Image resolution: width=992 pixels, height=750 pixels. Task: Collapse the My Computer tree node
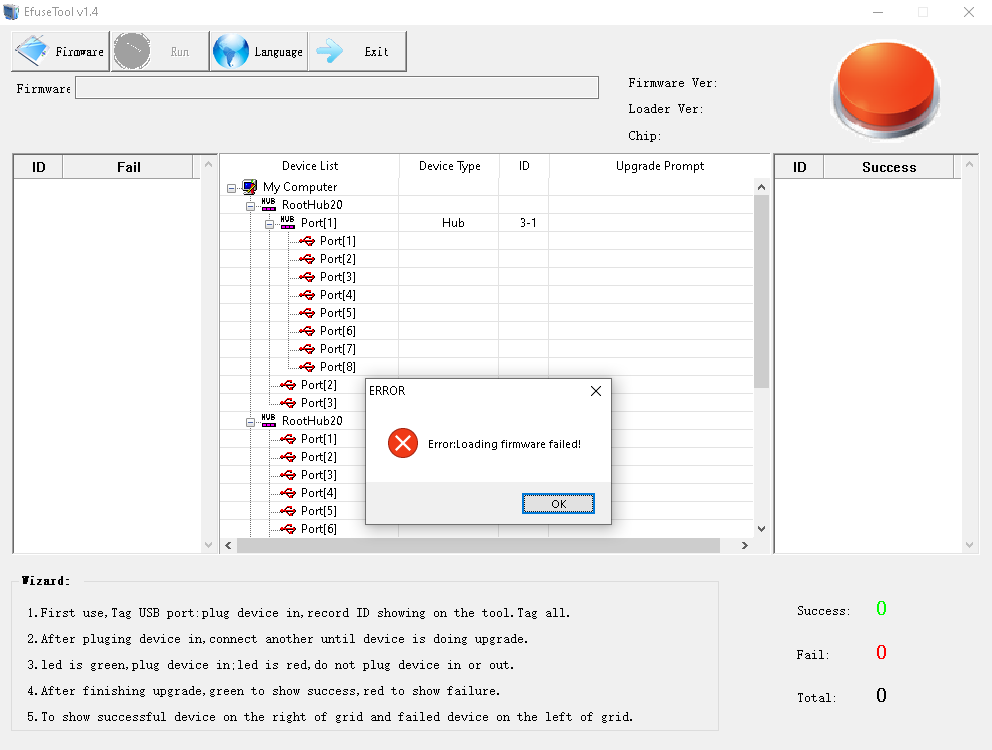pyautogui.click(x=232, y=187)
